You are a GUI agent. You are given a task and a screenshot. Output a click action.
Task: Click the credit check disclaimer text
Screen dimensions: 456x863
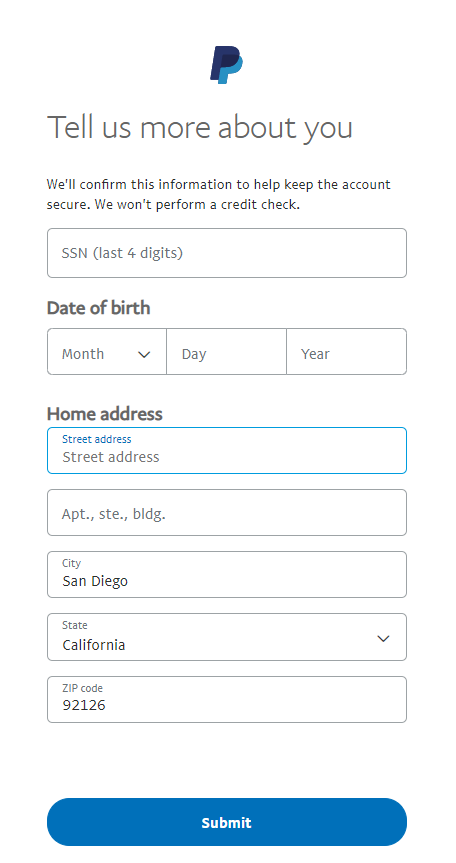pyautogui.click(x=218, y=194)
